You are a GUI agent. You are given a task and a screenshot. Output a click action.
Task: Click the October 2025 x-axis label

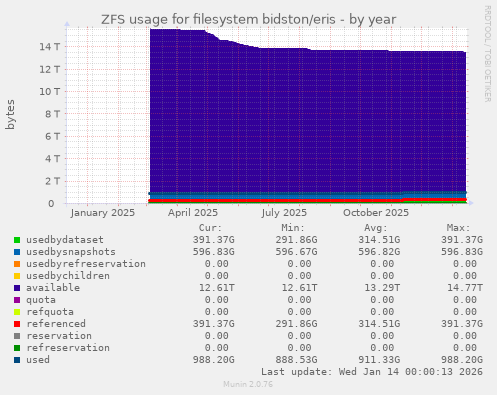click(x=376, y=213)
